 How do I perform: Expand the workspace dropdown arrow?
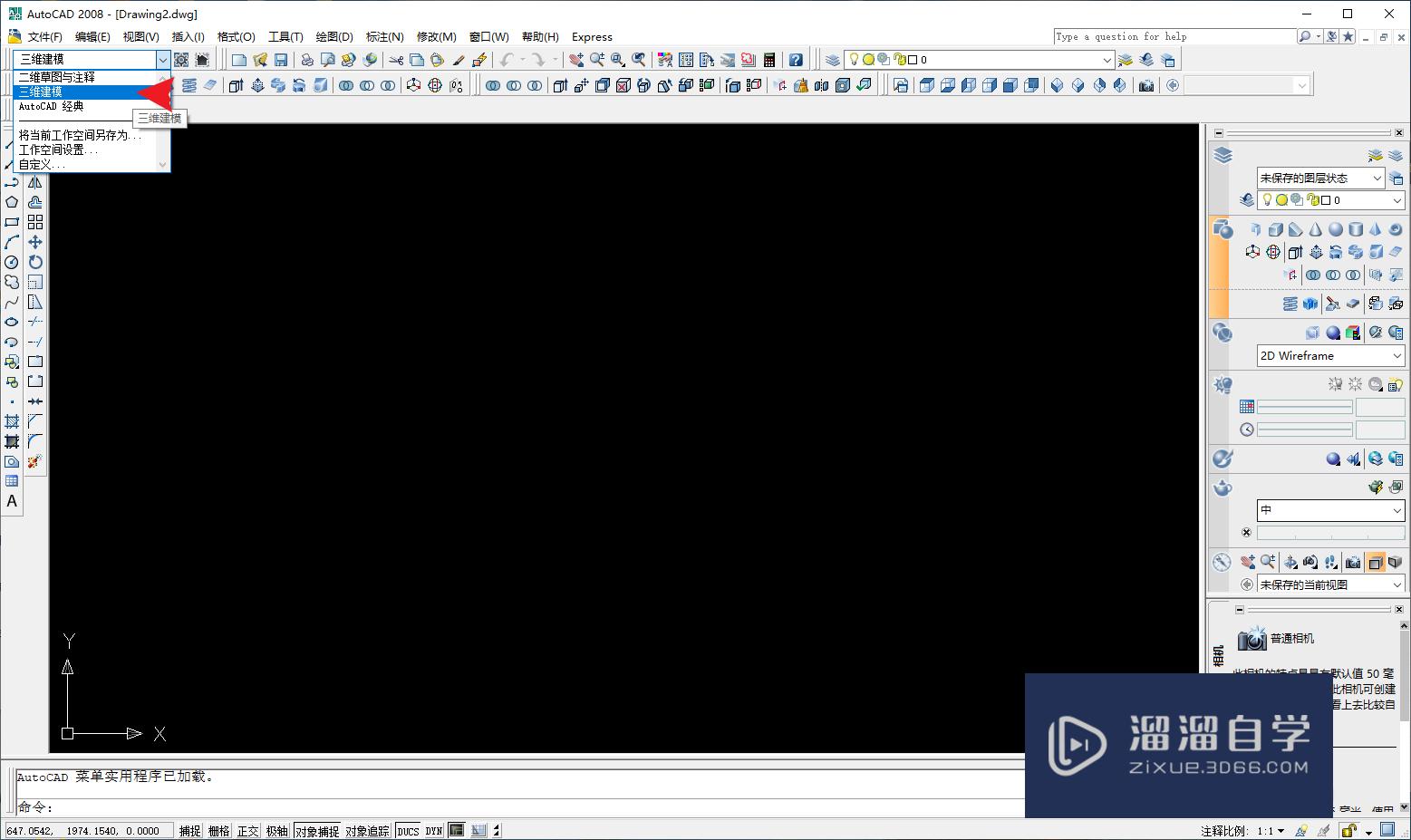[x=163, y=60]
